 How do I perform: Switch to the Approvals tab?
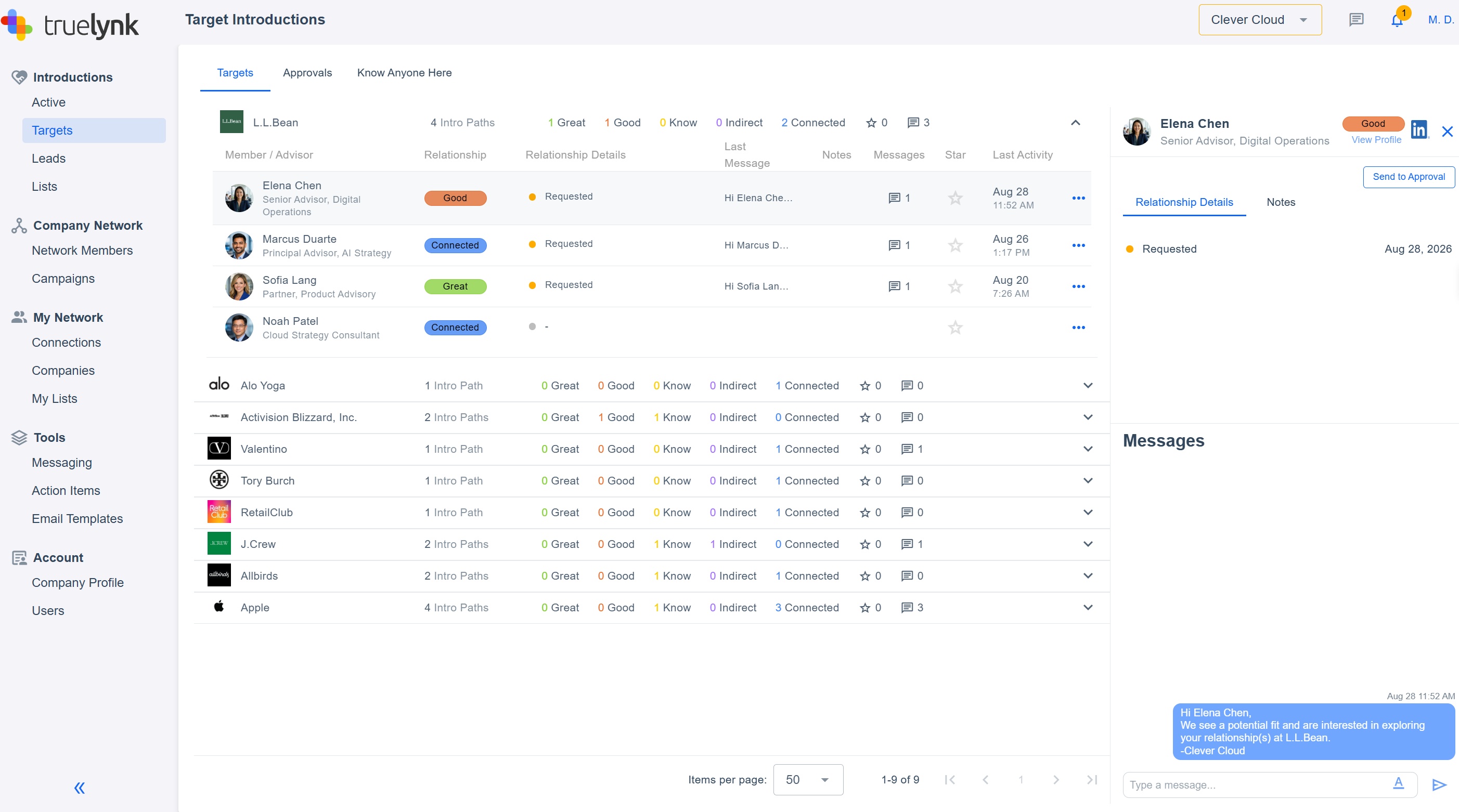[x=307, y=73]
